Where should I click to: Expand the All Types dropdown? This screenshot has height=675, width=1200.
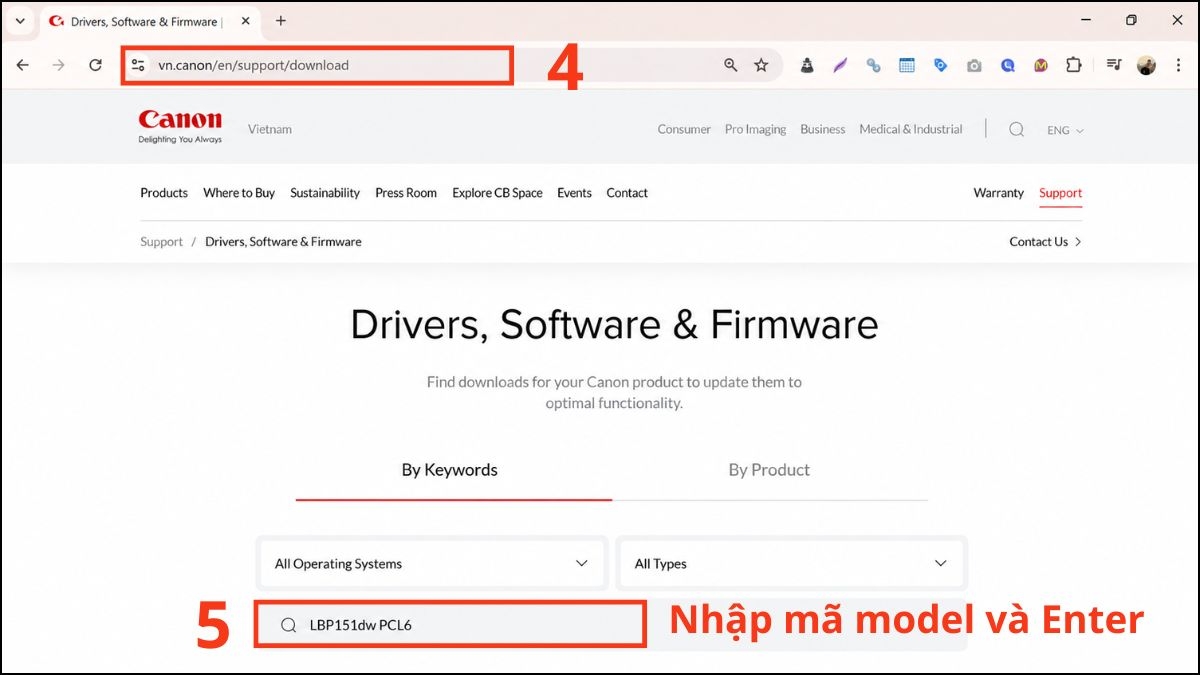point(791,564)
